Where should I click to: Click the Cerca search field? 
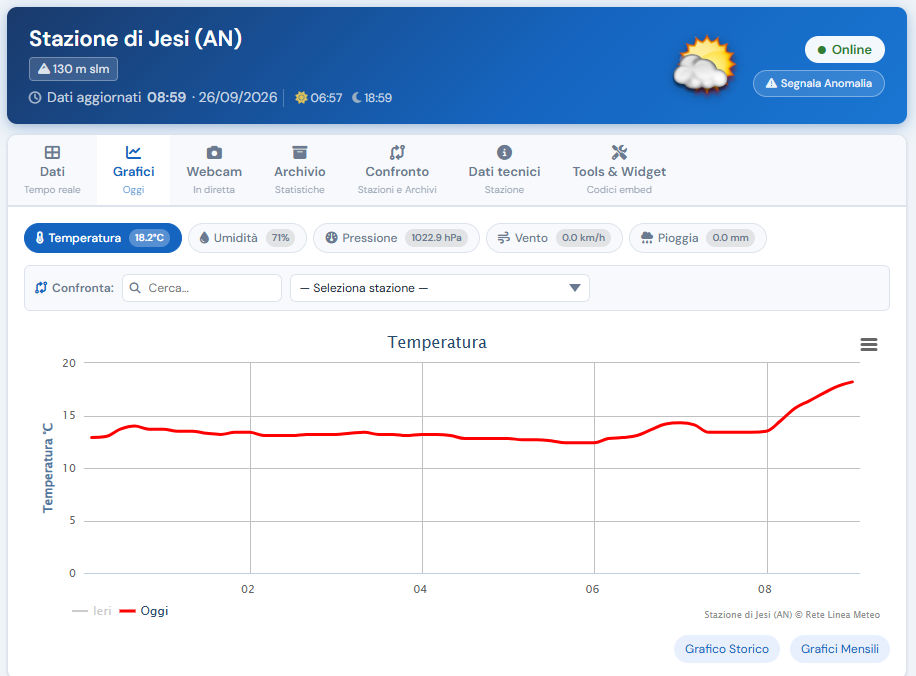click(x=202, y=288)
